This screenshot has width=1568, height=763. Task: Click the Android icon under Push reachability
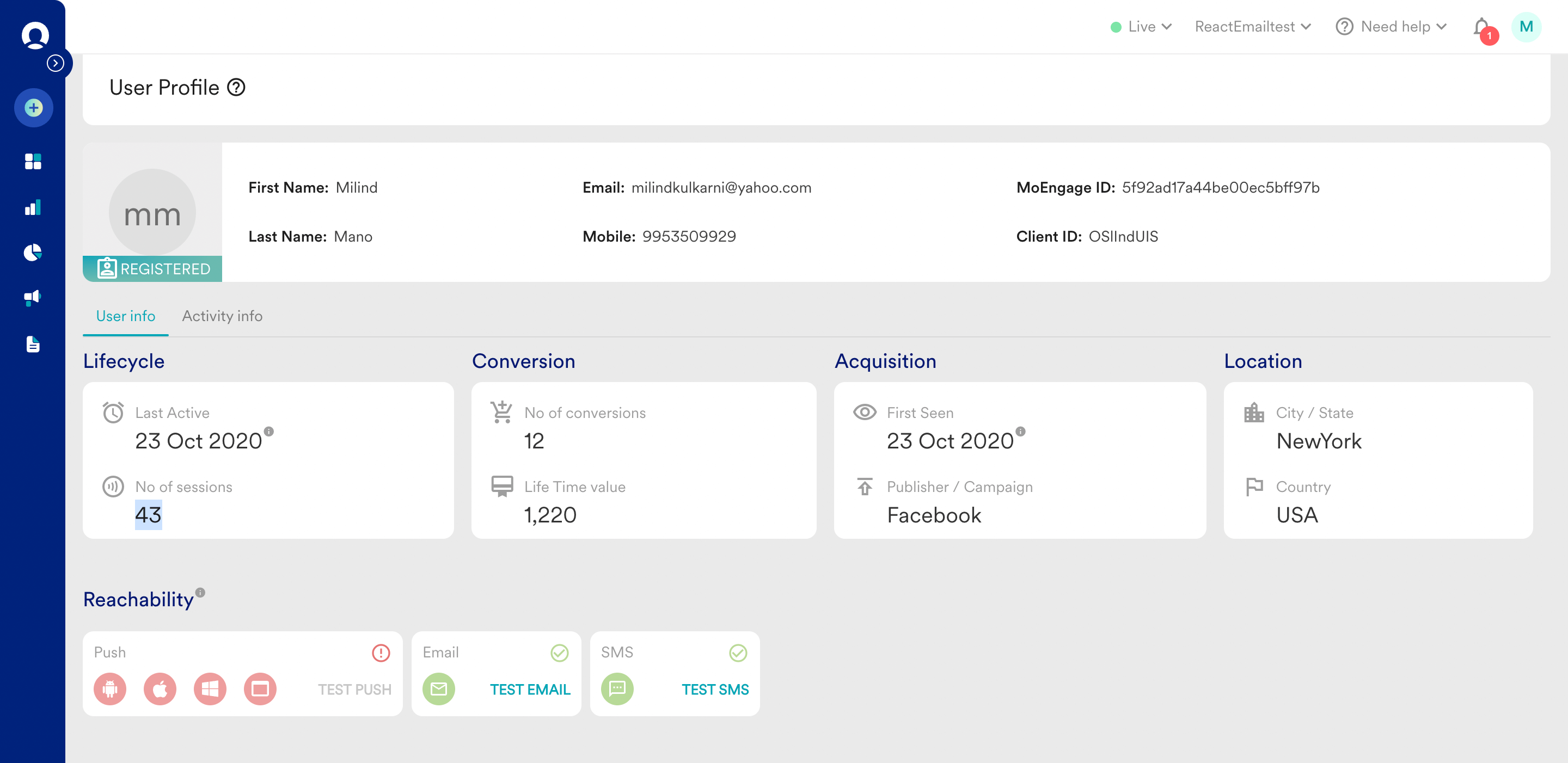pyautogui.click(x=110, y=689)
